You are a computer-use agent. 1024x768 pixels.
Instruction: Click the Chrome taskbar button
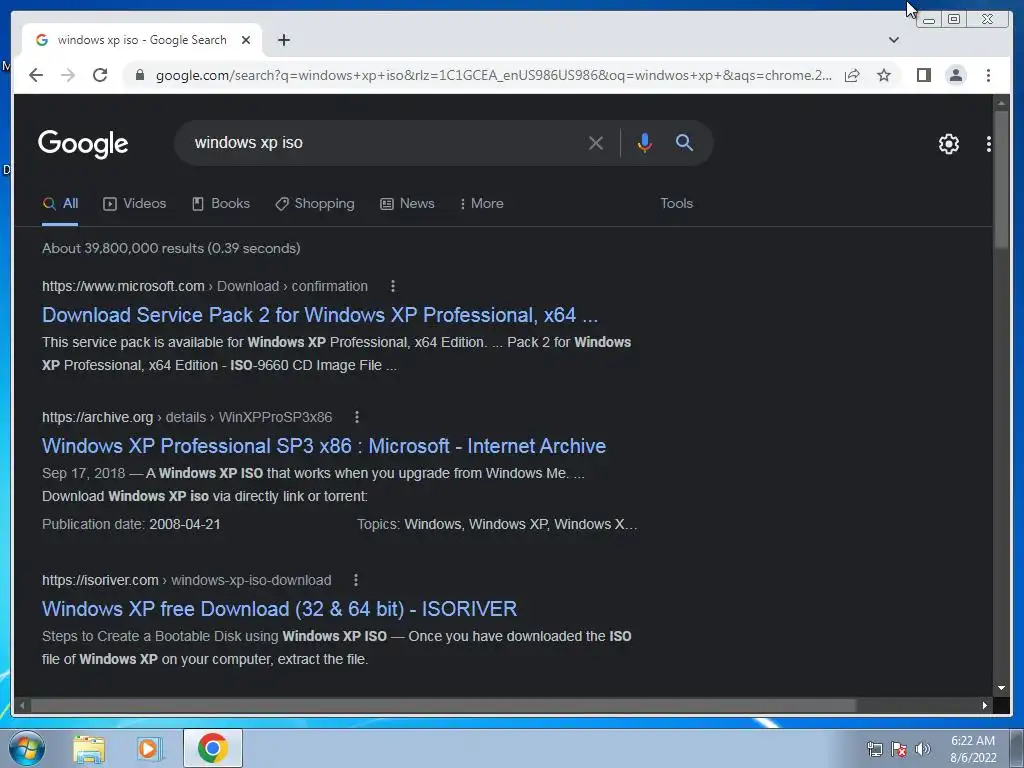pyautogui.click(x=213, y=748)
